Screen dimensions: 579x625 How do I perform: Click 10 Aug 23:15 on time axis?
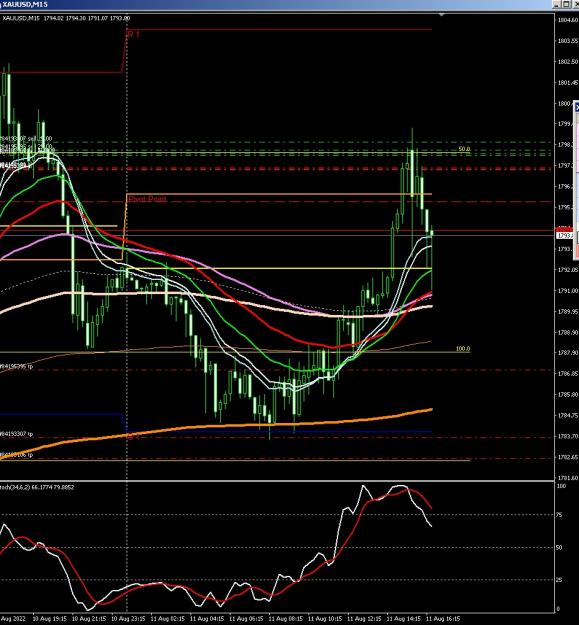tap(128, 619)
